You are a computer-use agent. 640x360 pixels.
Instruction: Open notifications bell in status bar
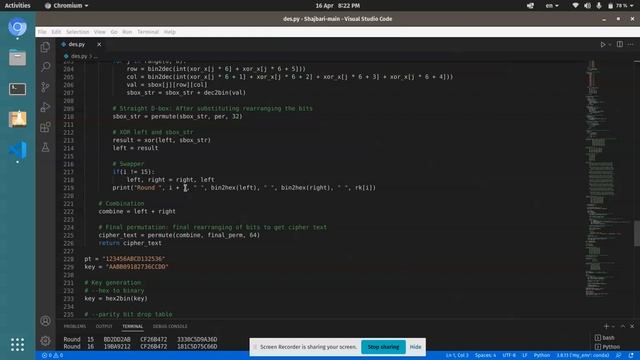pyautogui.click(x=631, y=356)
